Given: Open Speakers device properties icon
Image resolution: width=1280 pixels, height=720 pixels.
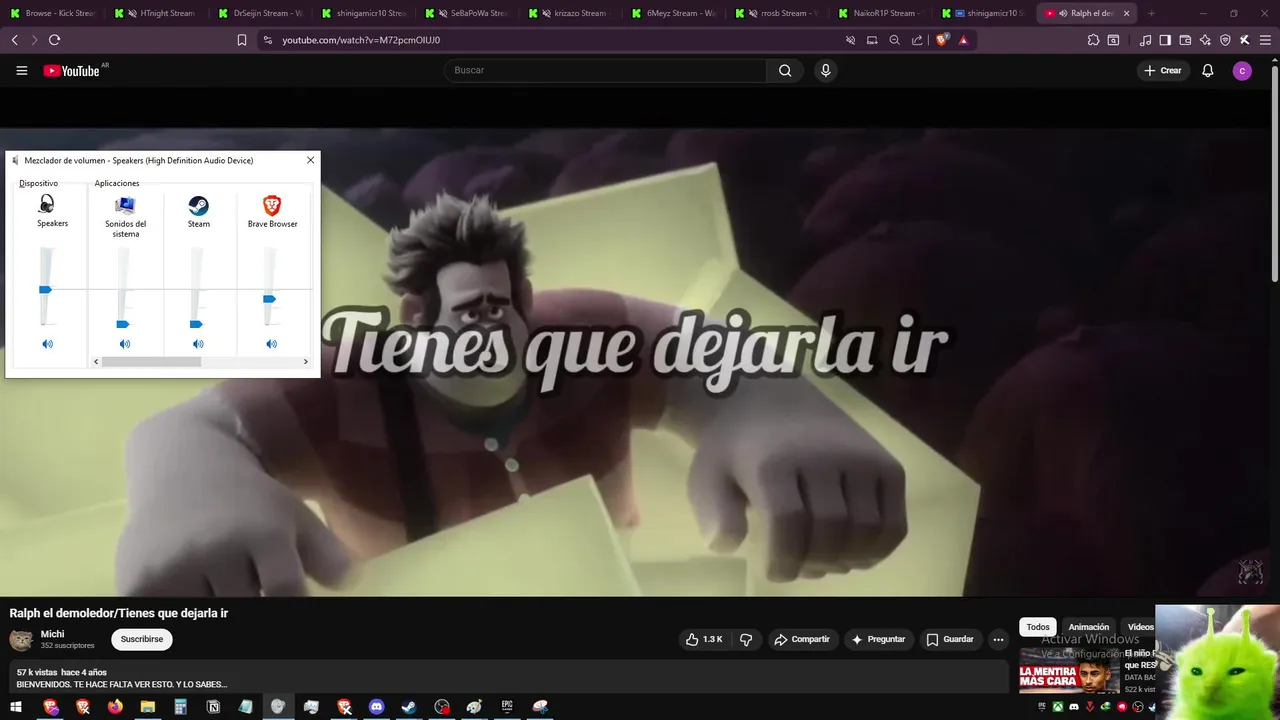Looking at the screenshot, I should (47, 204).
